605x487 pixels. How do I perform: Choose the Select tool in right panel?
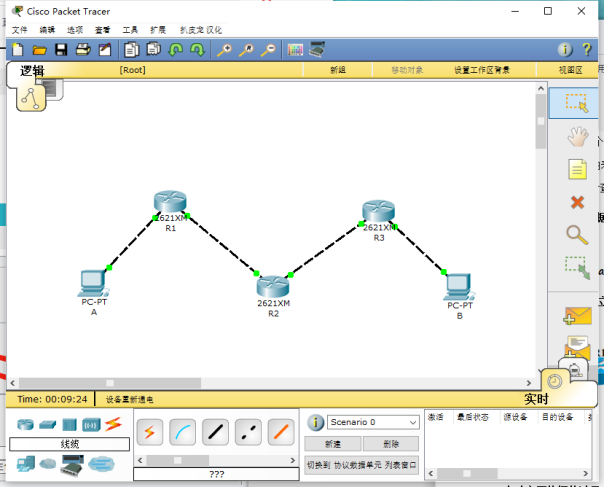pyautogui.click(x=576, y=103)
